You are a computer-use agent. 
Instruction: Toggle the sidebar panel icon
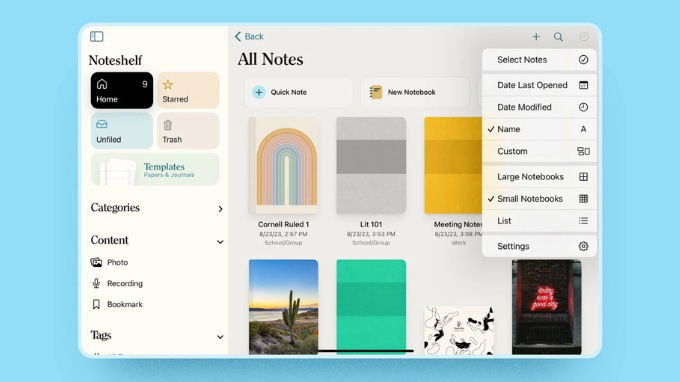96,36
